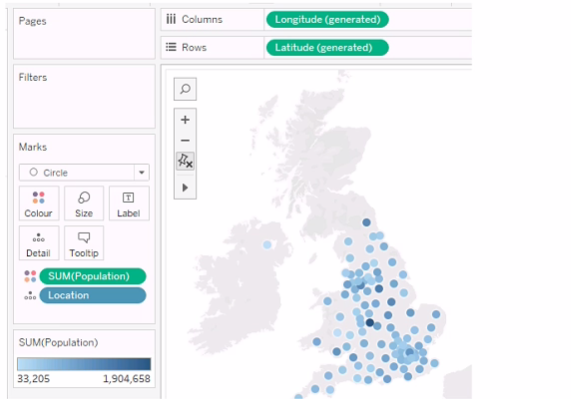
Task: Click the Longitude (generated) pill
Action: click(x=327, y=19)
